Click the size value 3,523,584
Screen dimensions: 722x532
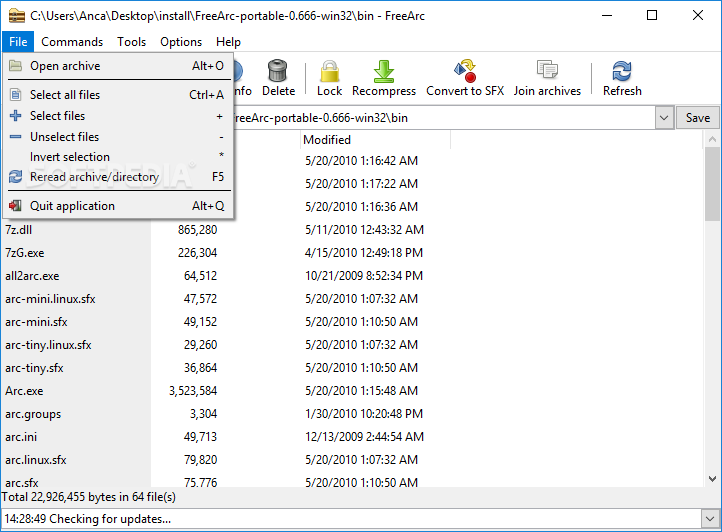tap(193, 391)
